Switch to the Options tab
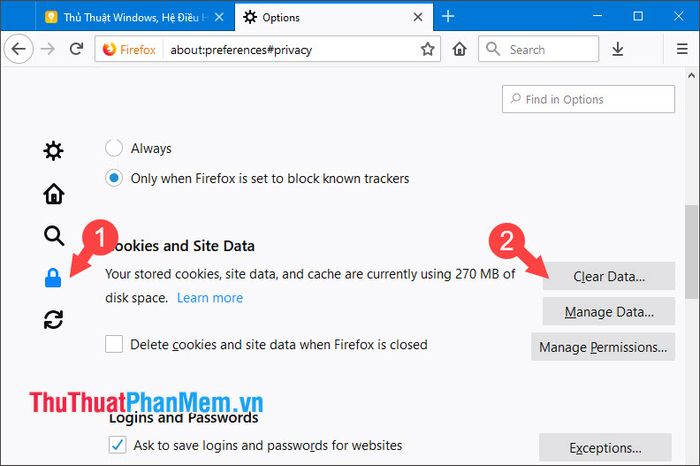Viewport: 700px width, 466px height. point(334,17)
